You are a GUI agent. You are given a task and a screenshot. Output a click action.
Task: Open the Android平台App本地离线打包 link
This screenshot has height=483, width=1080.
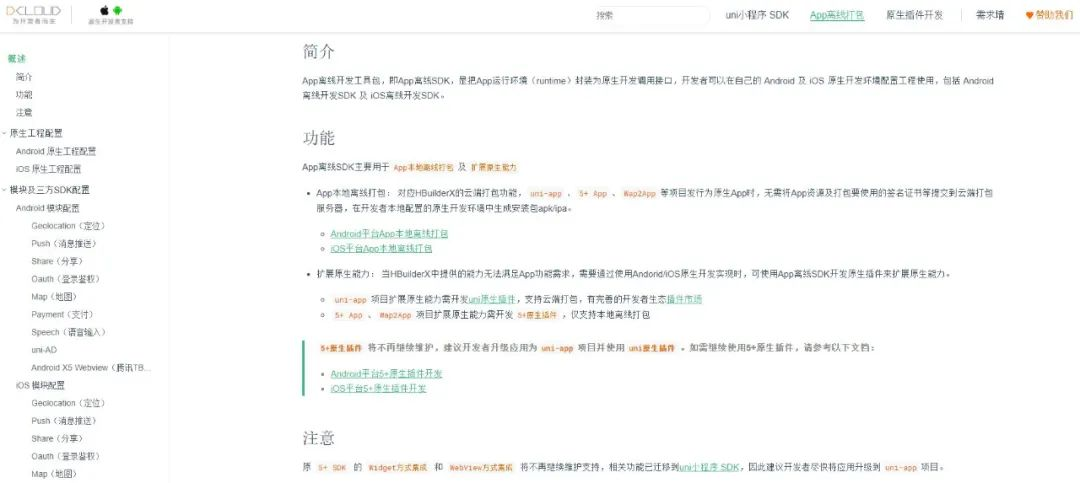[x=389, y=234]
